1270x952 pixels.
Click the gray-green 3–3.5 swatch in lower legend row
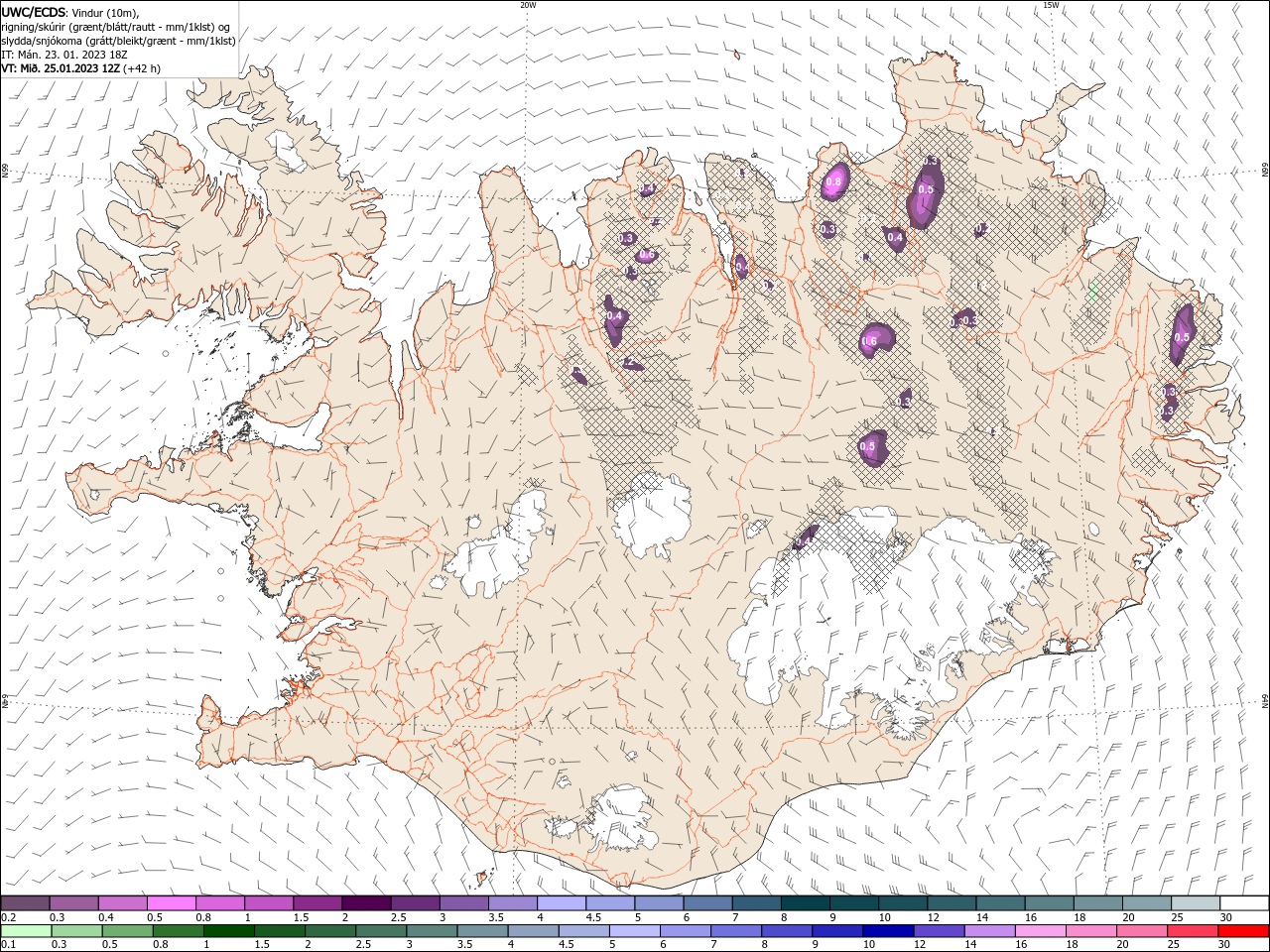[x=432, y=931]
